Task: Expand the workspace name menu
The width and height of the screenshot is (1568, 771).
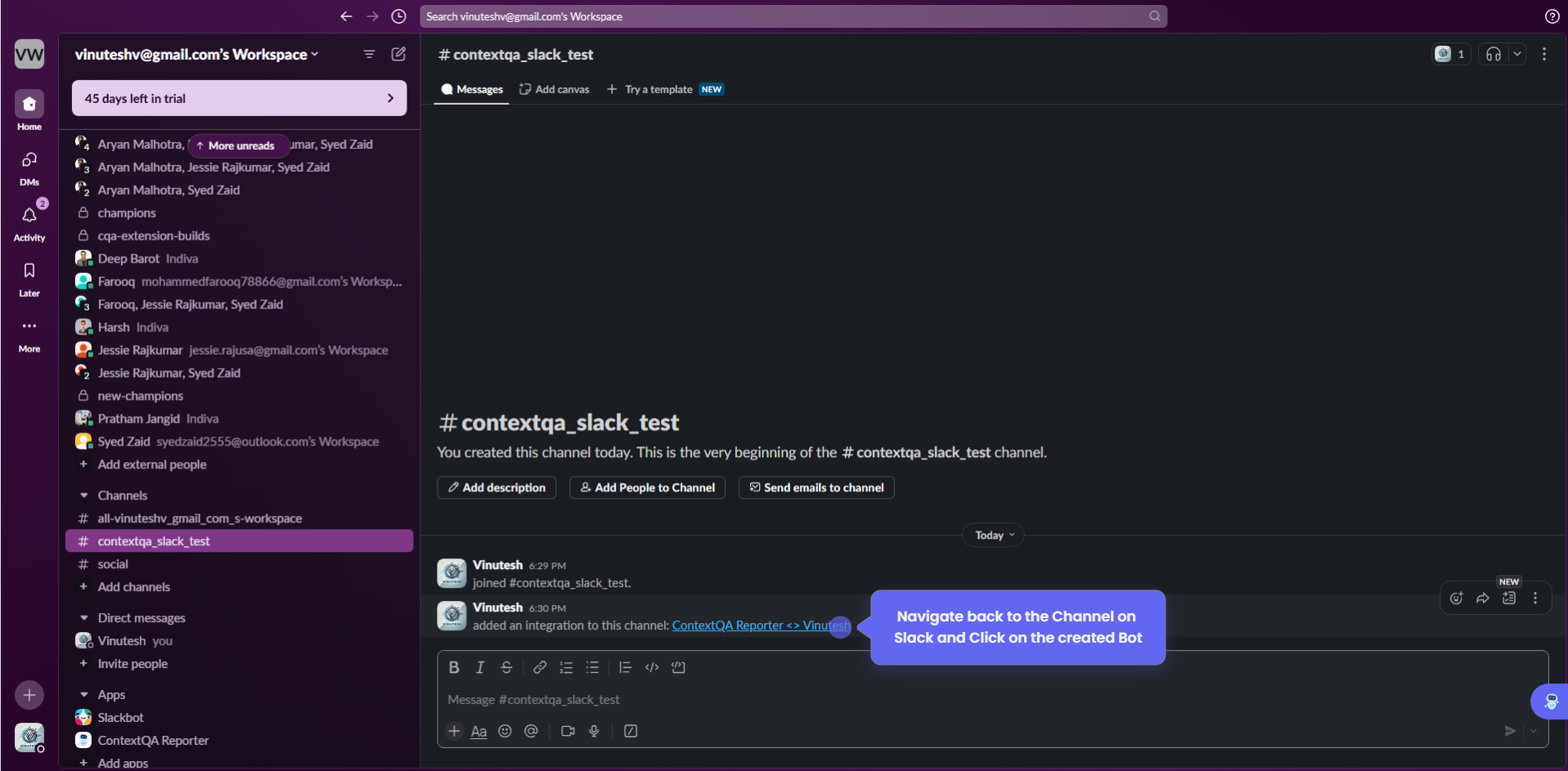Action: (x=196, y=55)
